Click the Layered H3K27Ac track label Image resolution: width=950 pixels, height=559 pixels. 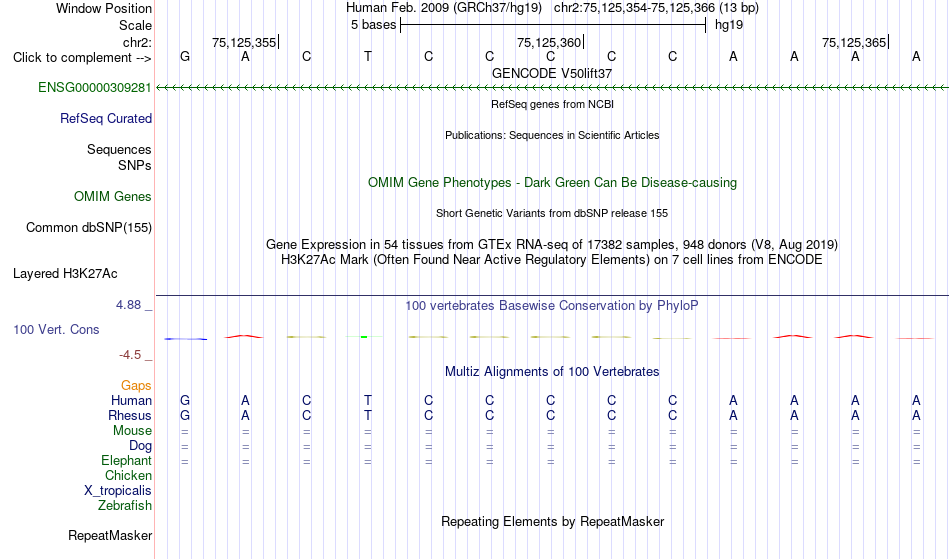click(x=65, y=274)
